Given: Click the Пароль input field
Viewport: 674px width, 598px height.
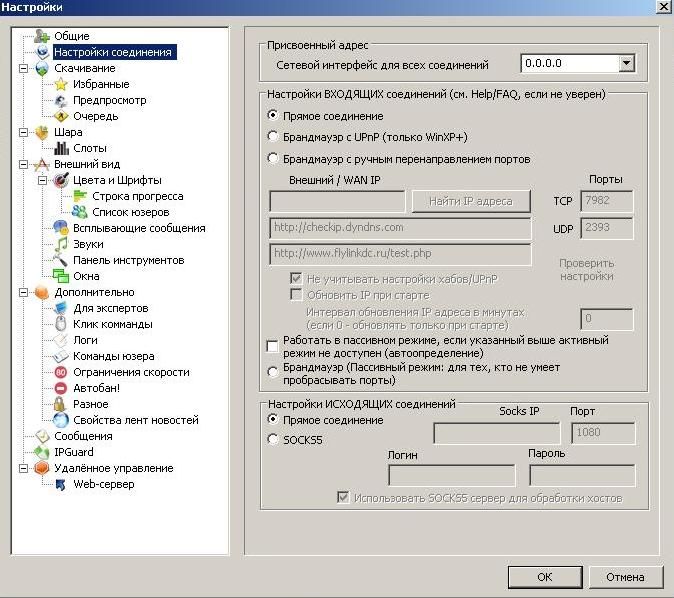Looking at the screenshot, I should [x=582, y=475].
